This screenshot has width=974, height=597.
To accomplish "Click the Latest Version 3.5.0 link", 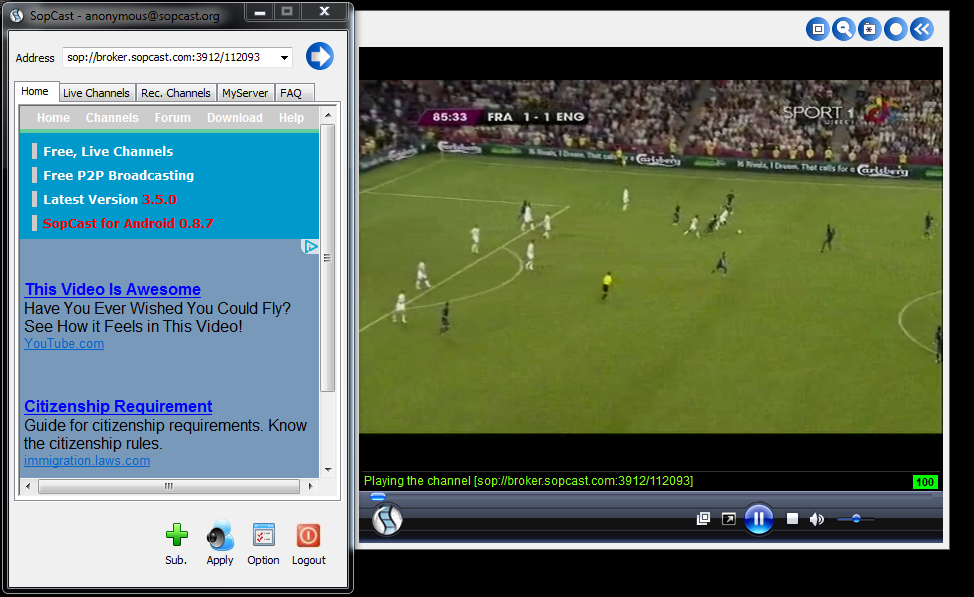I will [x=110, y=199].
